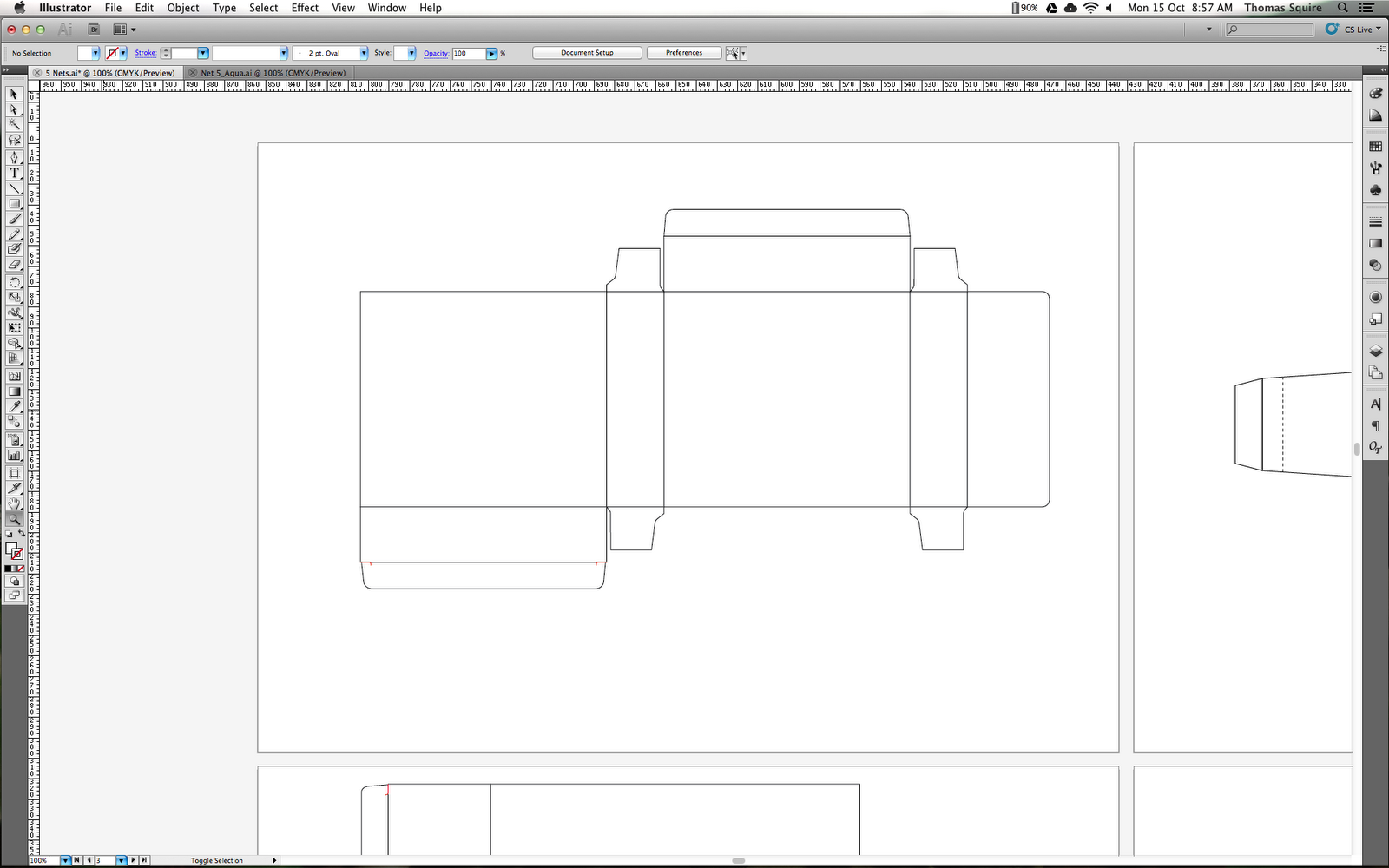Select the Type tool
This screenshot has width=1389, height=868.
click(x=14, y=173)
